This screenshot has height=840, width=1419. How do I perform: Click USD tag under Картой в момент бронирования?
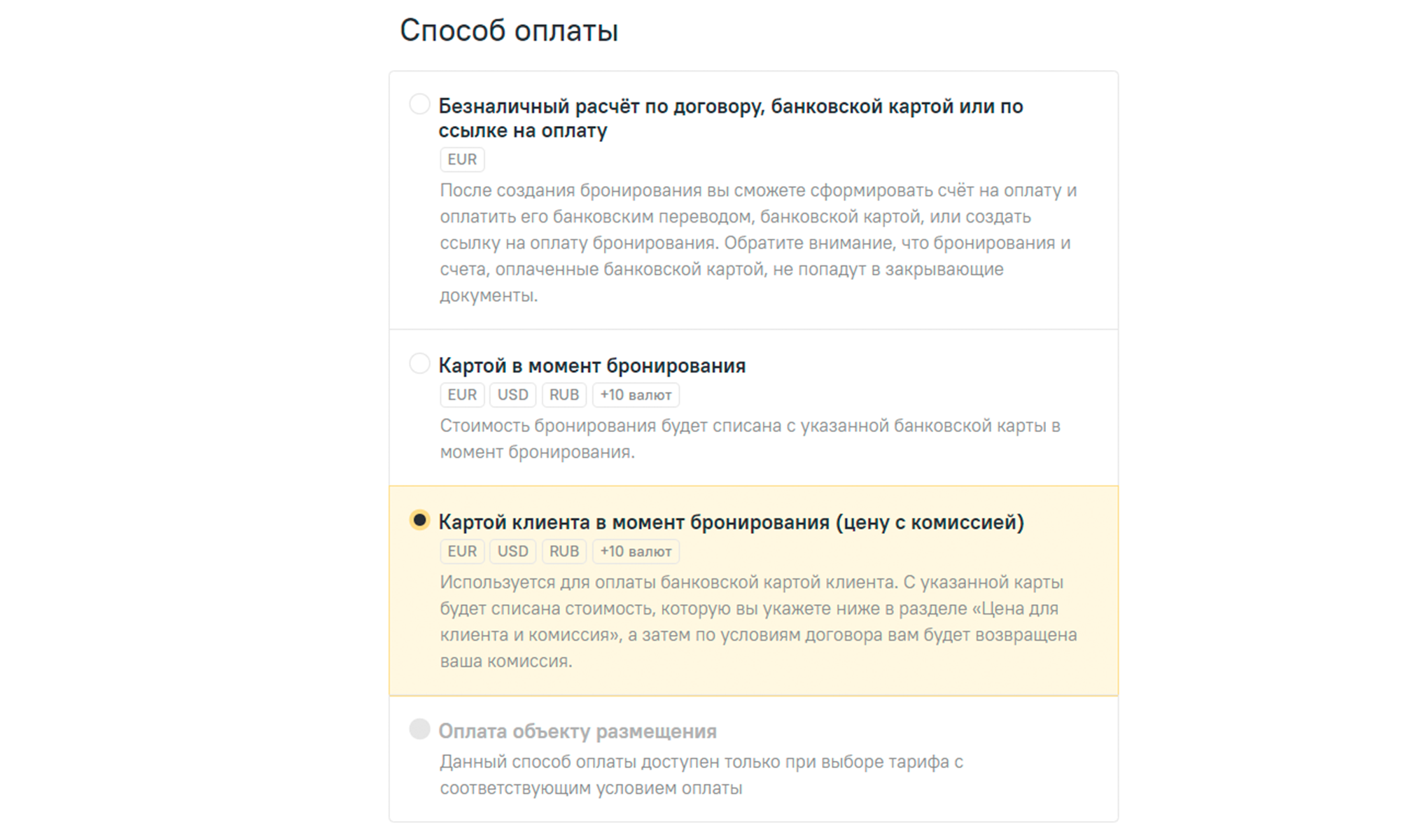[512, 395]
